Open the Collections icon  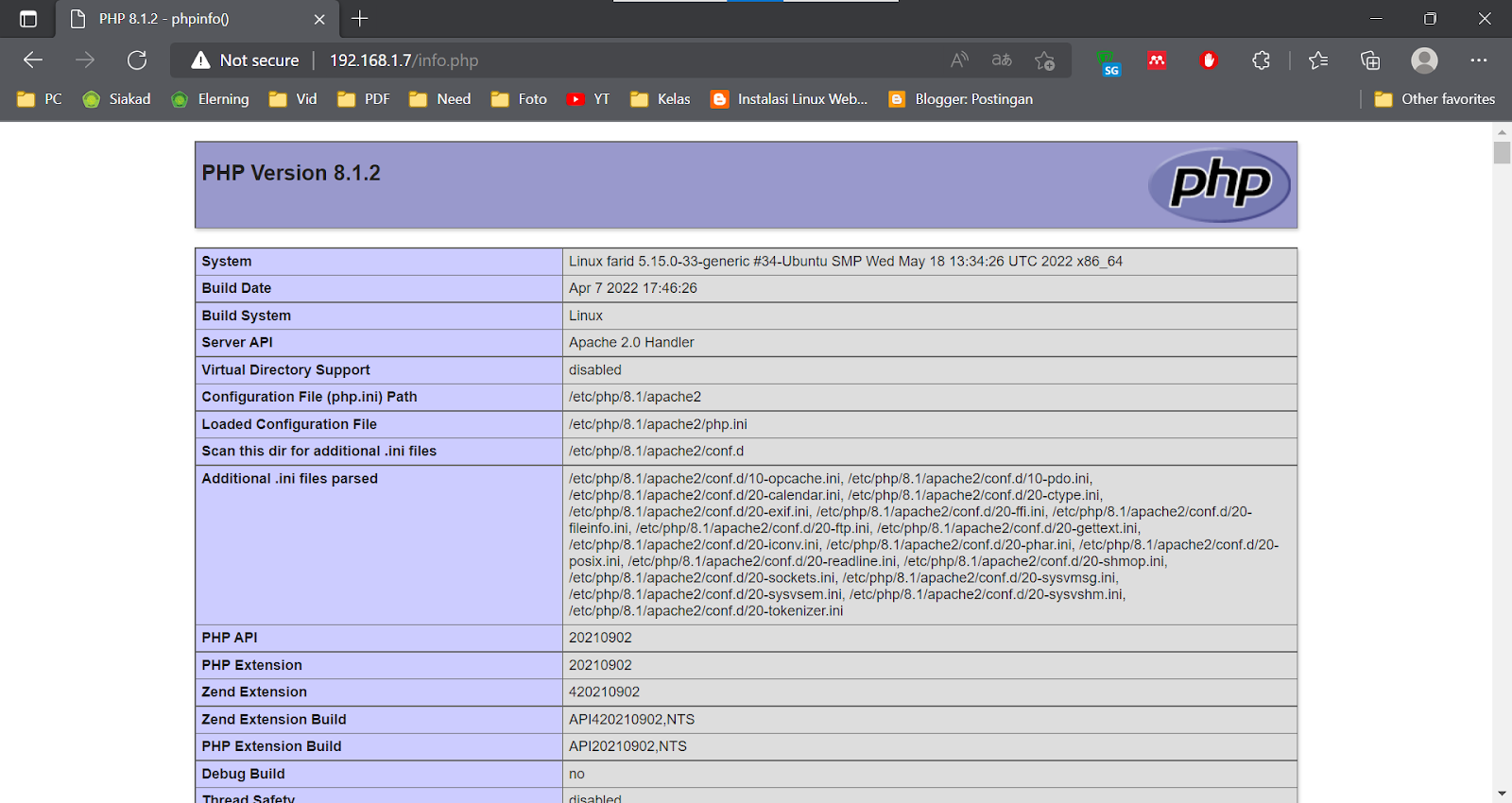[1370, 60]
